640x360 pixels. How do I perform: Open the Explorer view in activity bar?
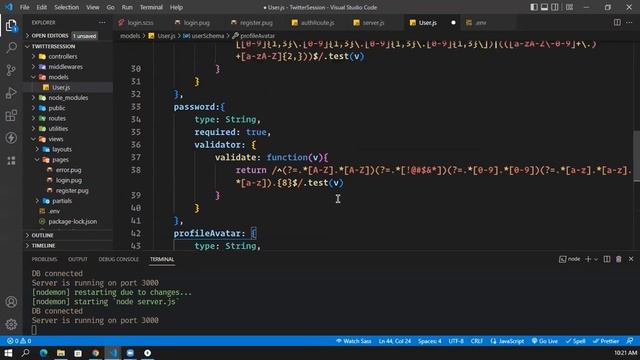pyautogui.click(x=11, y=25)
